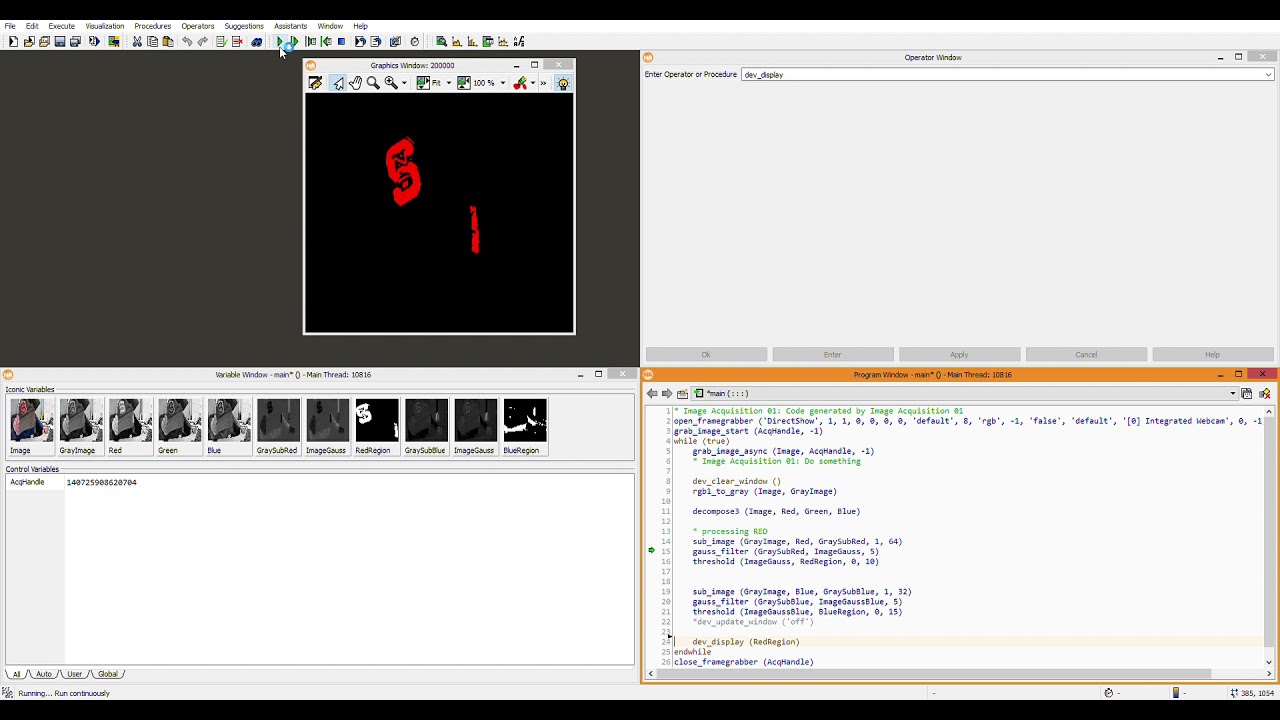Click the Apply button in Operator Window

(959, 354)
